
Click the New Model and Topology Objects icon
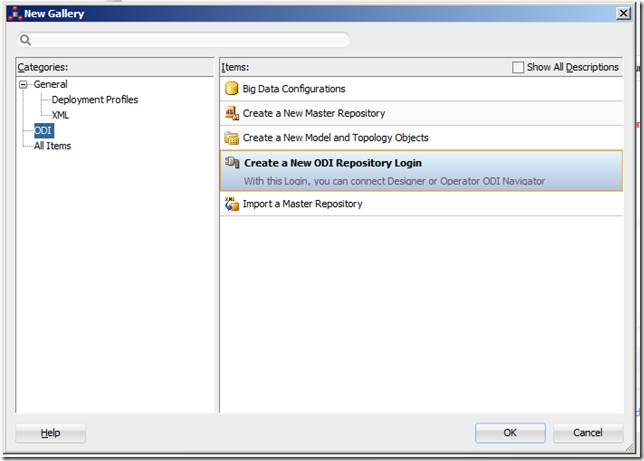tap(232, 138)
